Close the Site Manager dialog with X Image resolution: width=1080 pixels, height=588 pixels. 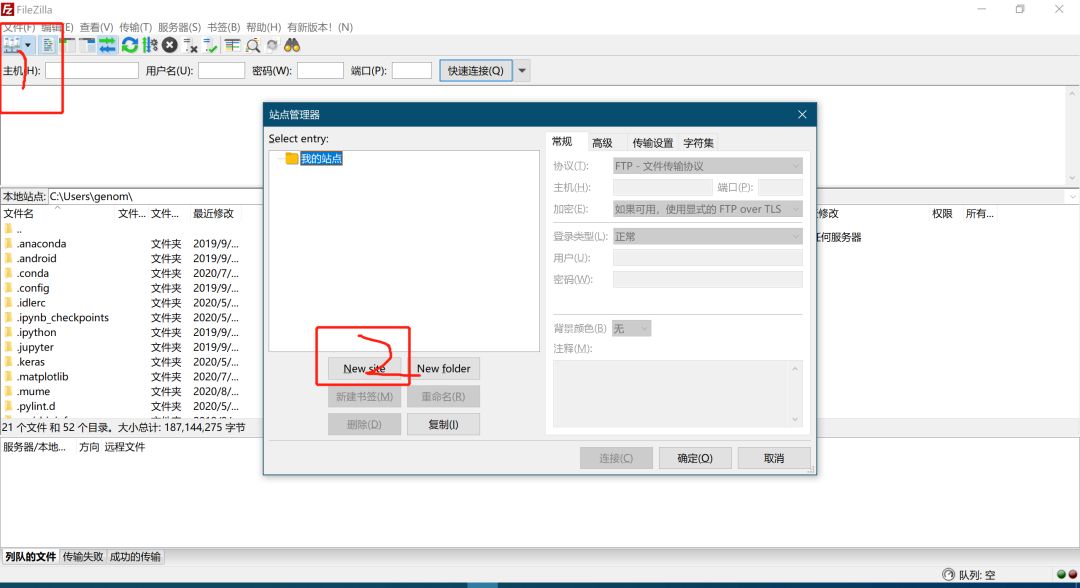pos(802,114)
